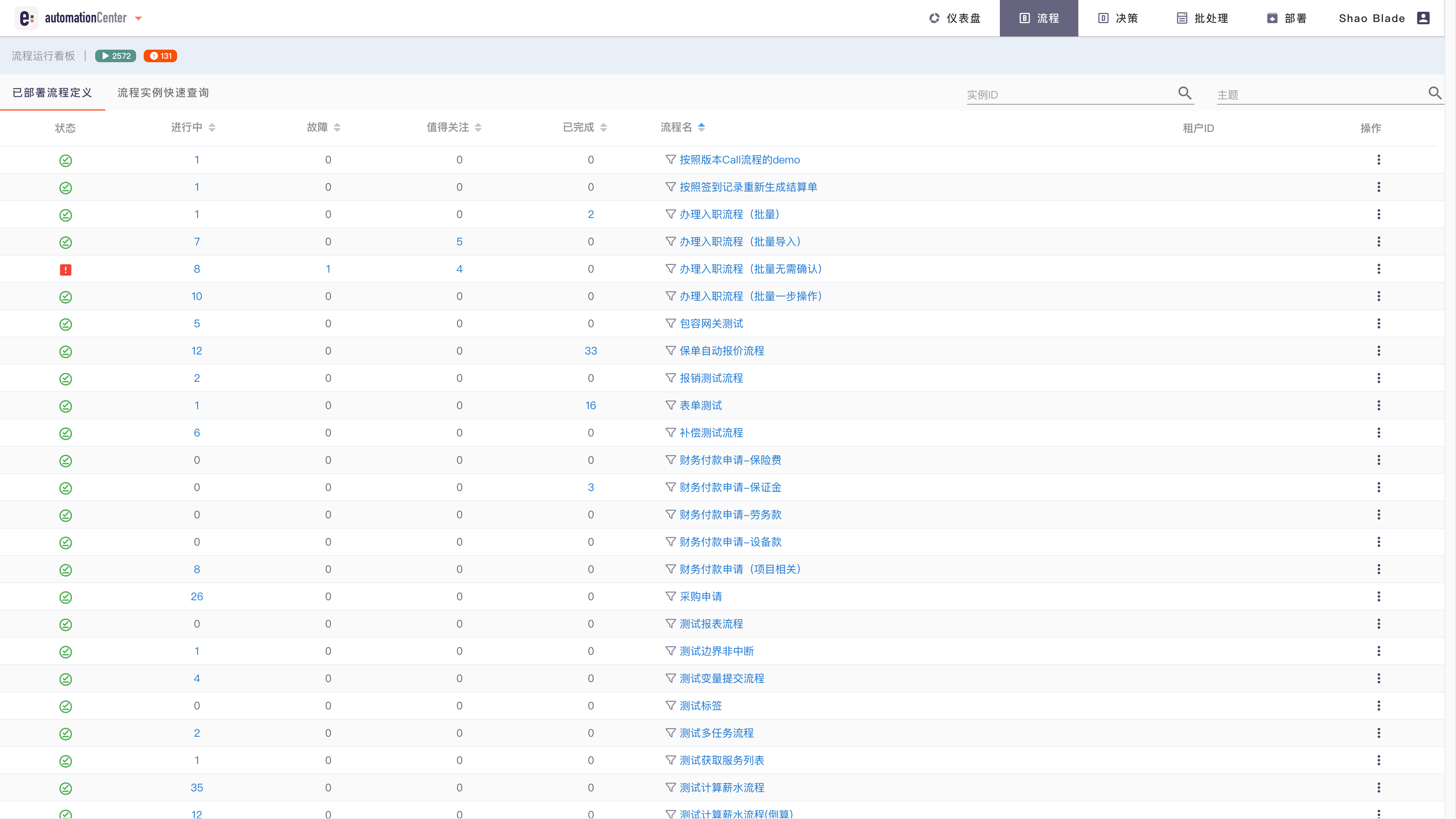1456x819 pixels.
Task: Click the page's vertical scrollbar
Action: [1450, 409]
